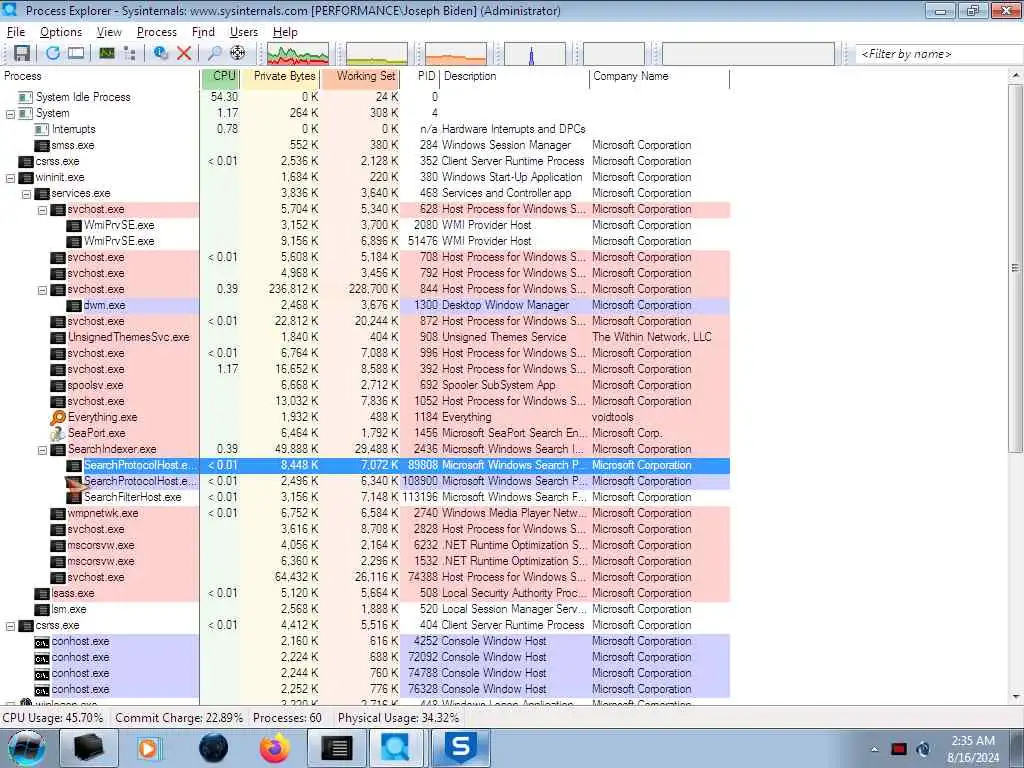1024x768 pixels.
Task: Open the physical memory mini graph
Action: pos(456,54)
